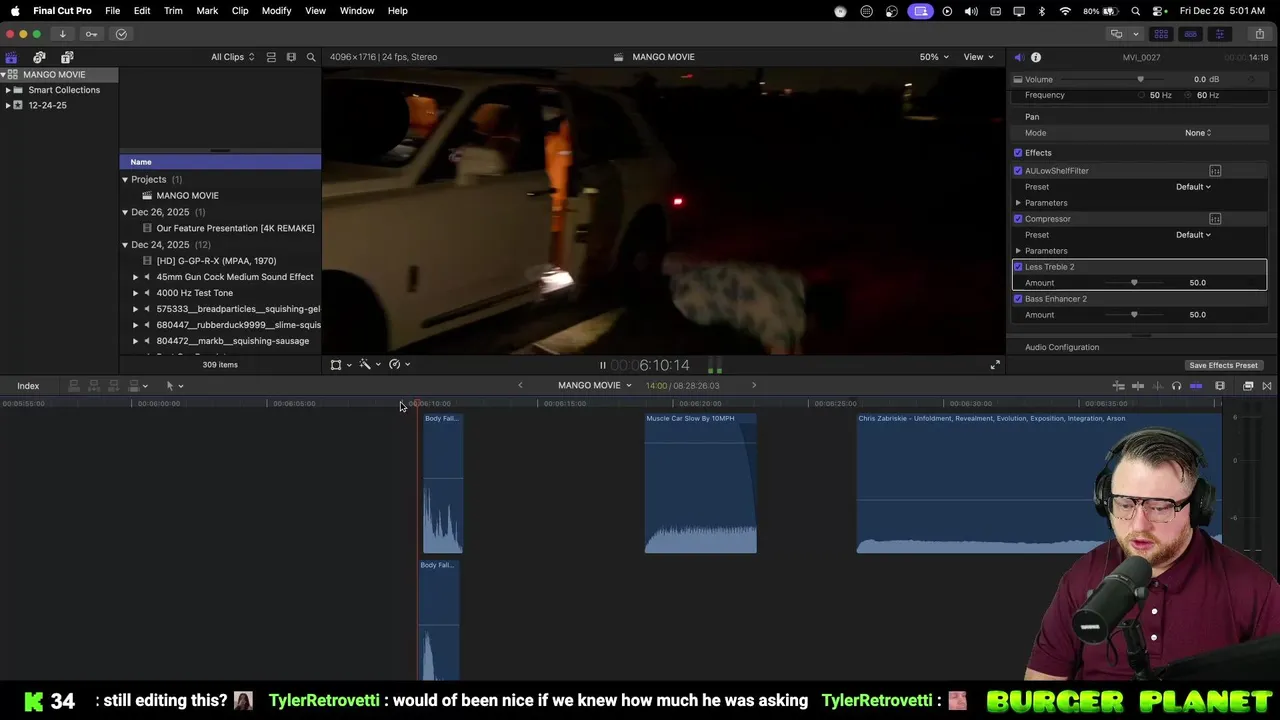This screenshot has height=720, width=1280.
Task: Expand the AULowShelfFilter Parameters section
Action: click(1018, 203)
